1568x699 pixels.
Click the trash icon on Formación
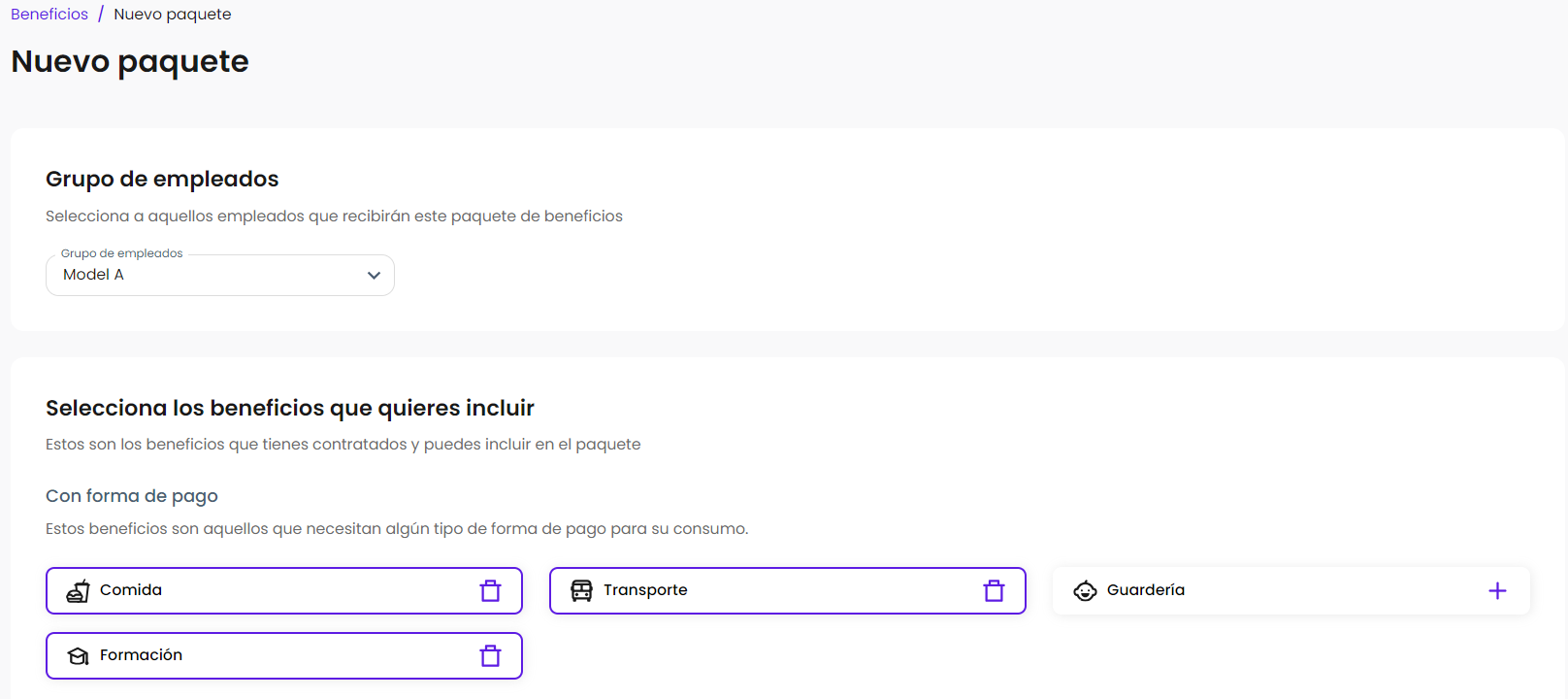pyautogui.click(x=490, y=656)
